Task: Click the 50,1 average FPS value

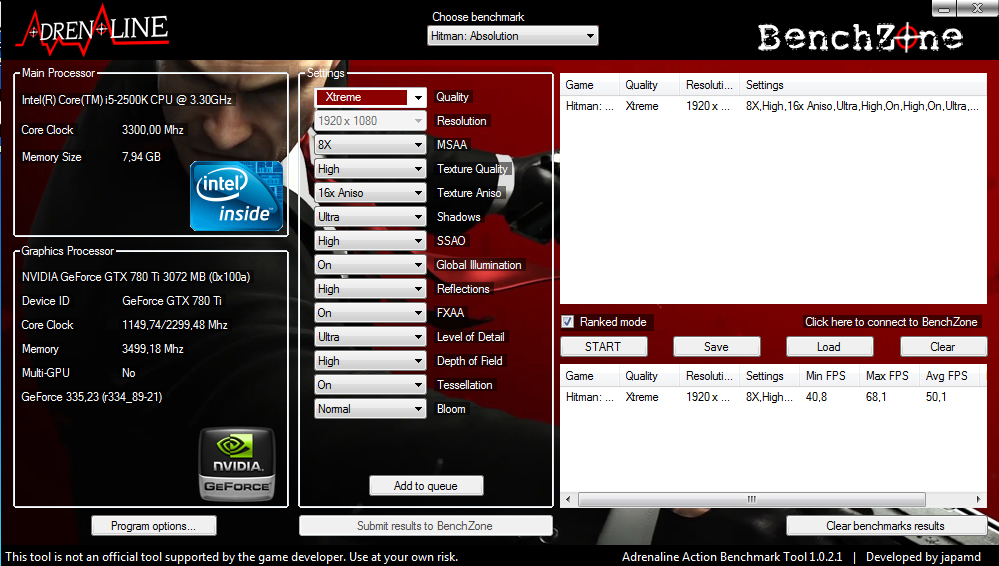Action: (x=936, y=397)
